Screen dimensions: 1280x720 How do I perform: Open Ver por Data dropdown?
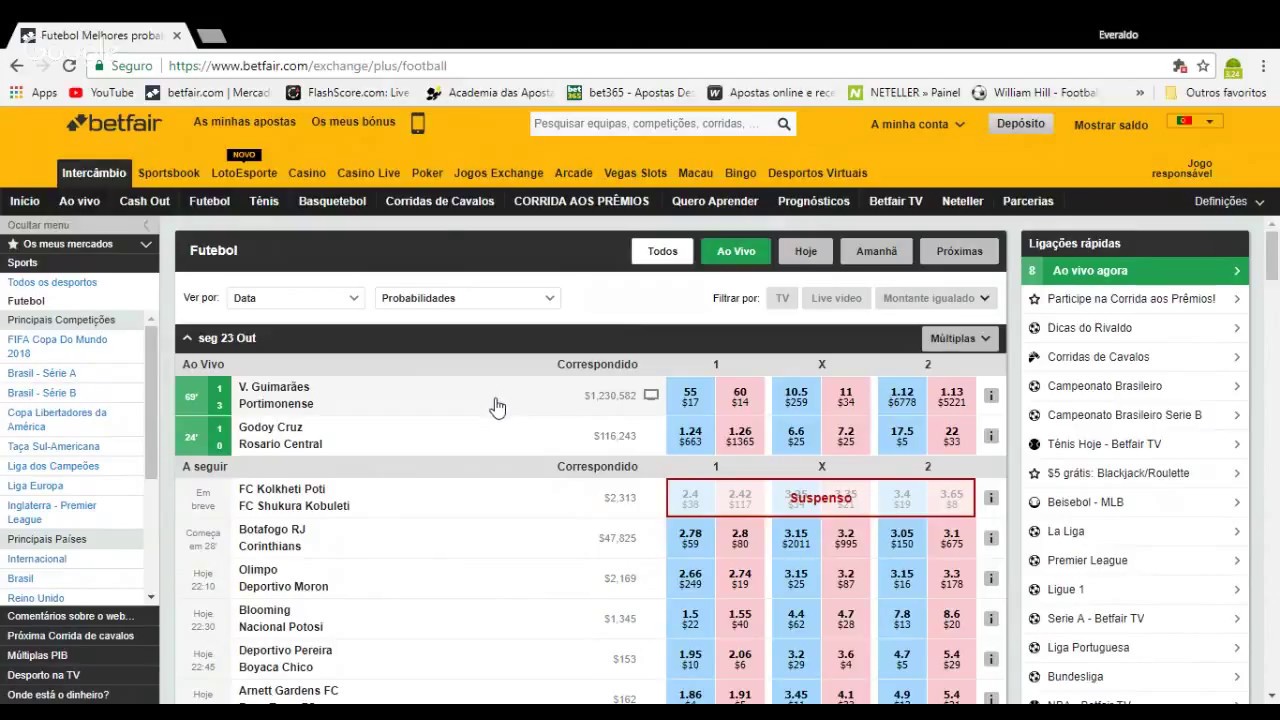point(295,298)
